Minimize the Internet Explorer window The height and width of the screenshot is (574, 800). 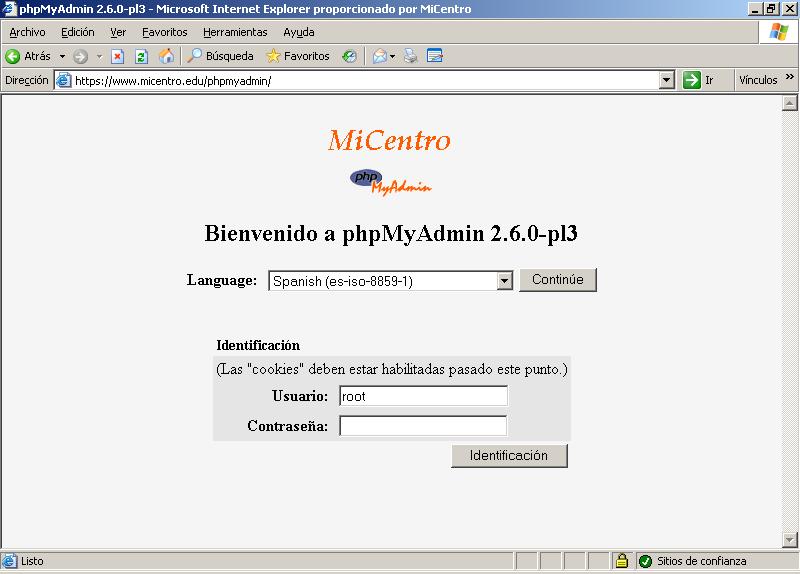(755, 9)
